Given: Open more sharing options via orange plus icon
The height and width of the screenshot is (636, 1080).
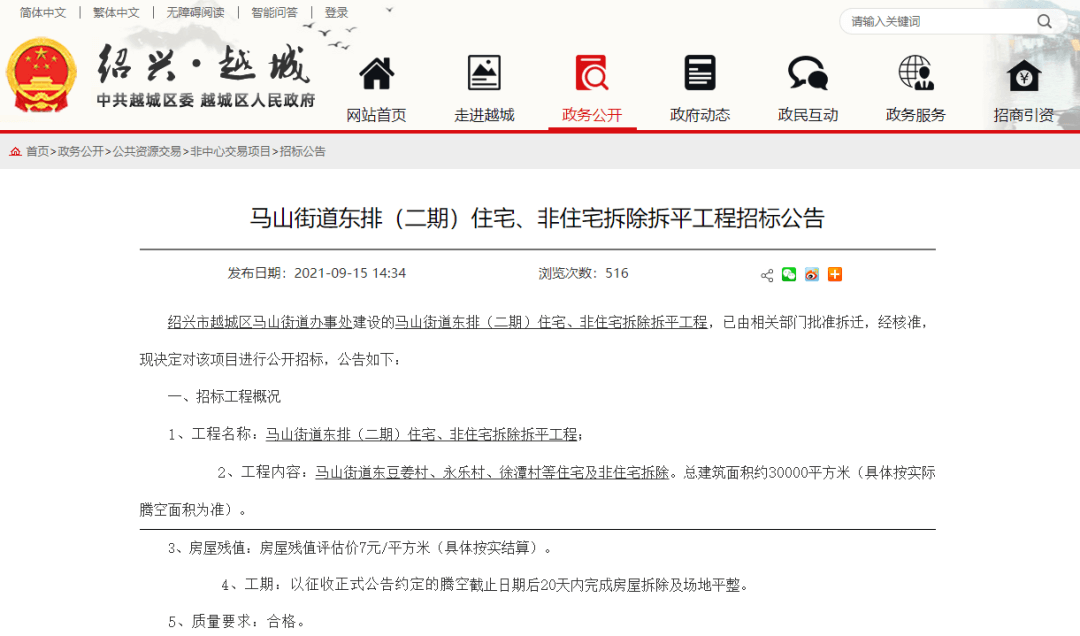Looking at the screenshot, I should tap(835, 274).
